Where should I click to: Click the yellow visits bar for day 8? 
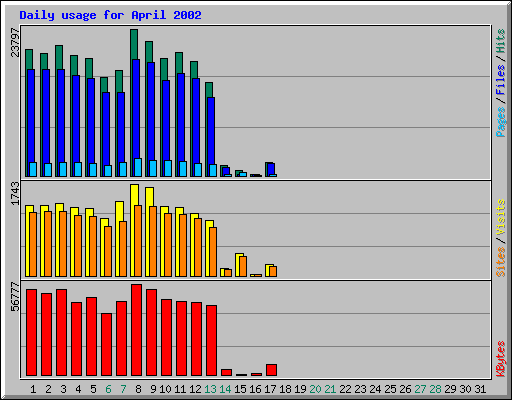click(134, 195)
